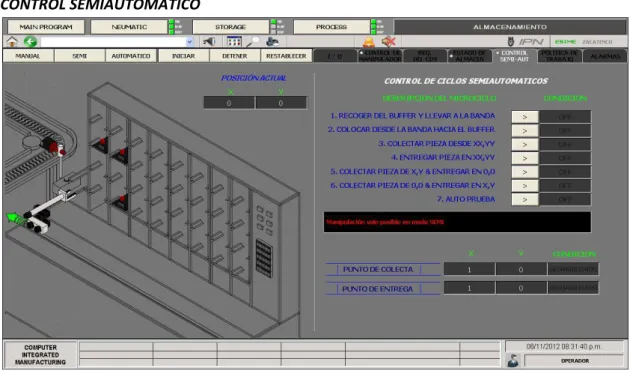Click the printer icon in the toolbar

[273, 41]
